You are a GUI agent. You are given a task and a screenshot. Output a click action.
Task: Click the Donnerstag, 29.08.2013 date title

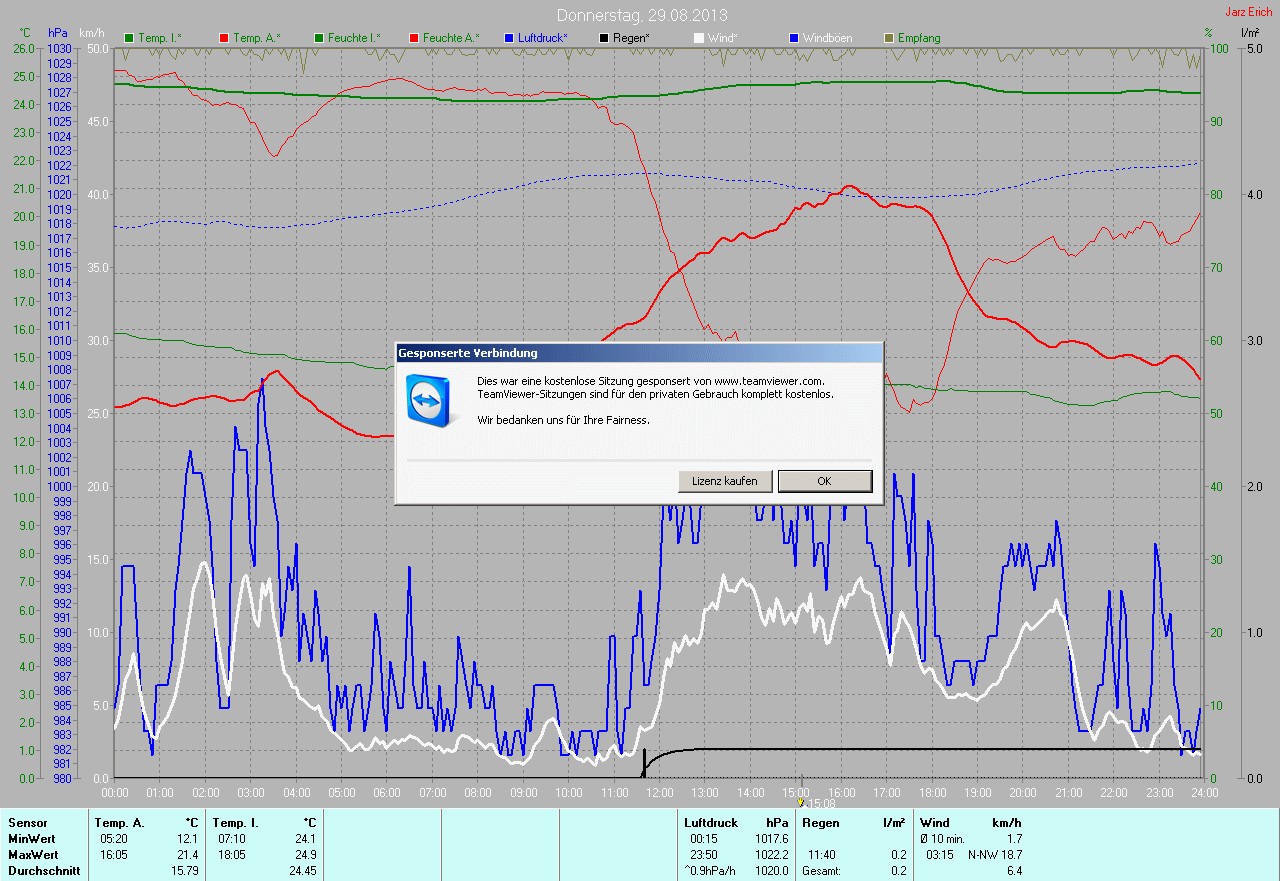tap(642, 15)
